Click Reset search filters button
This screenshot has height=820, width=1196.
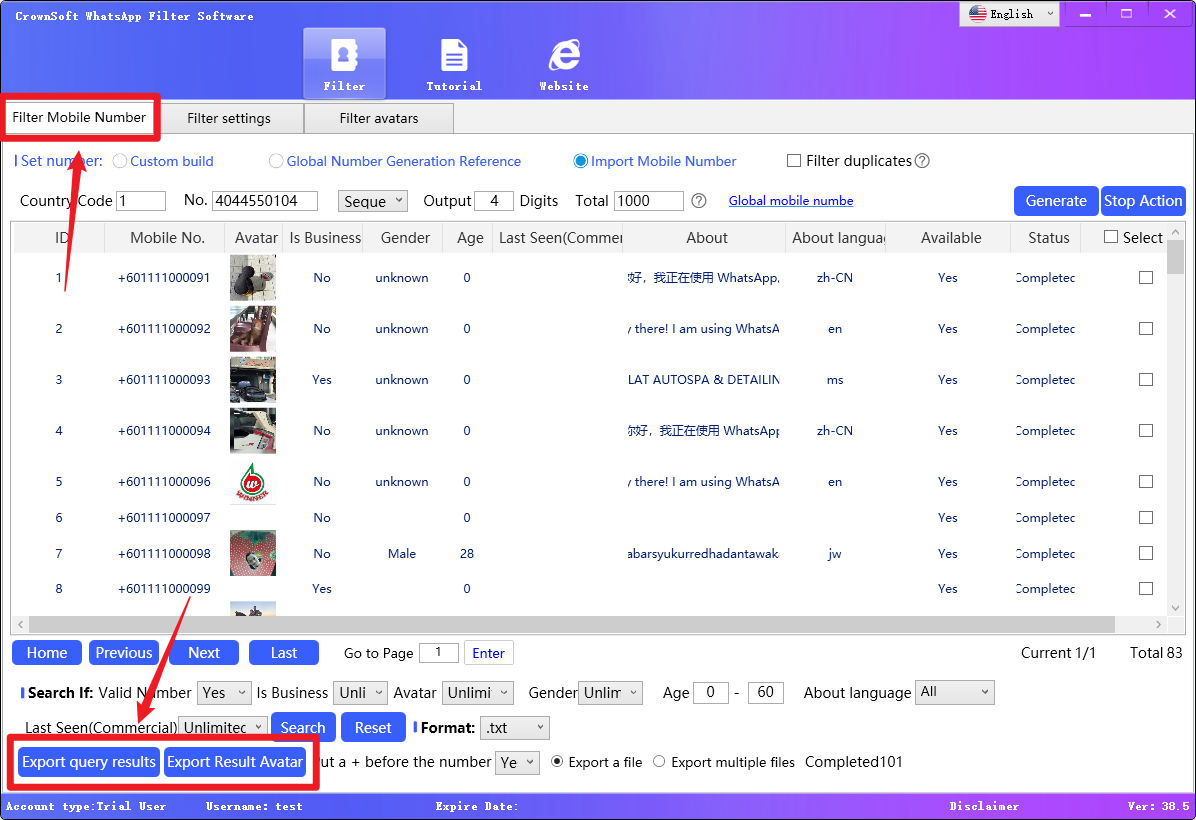[x=373, y=728]
